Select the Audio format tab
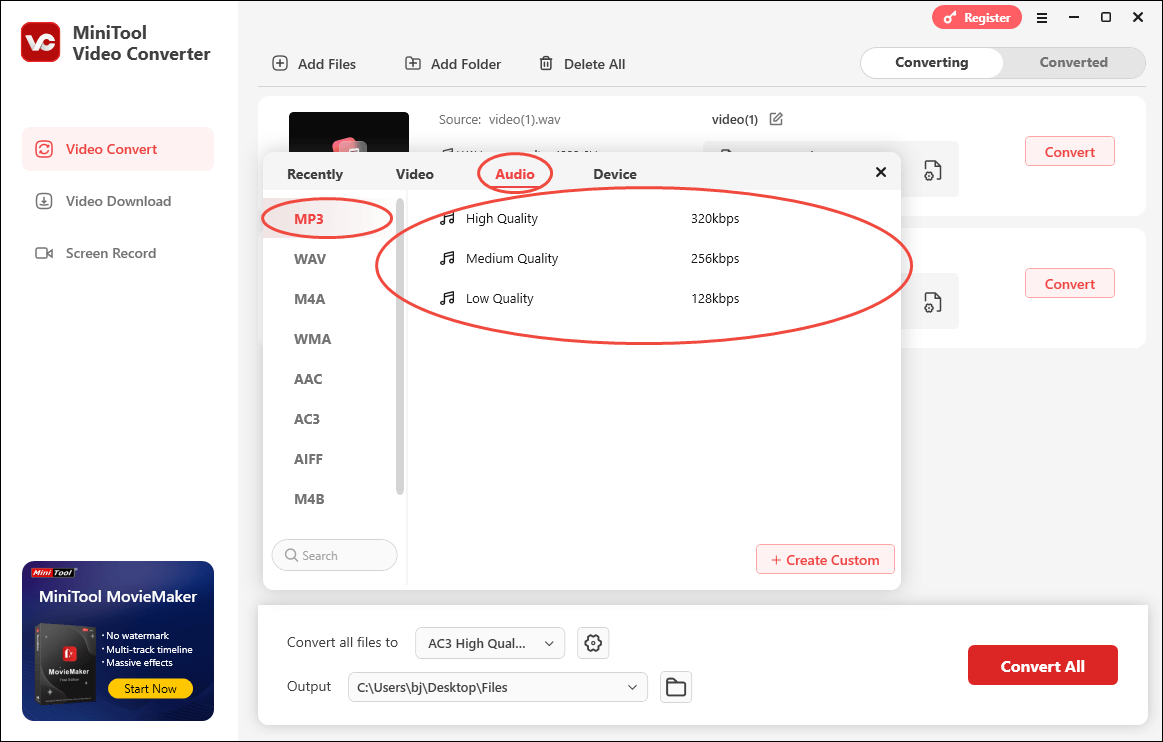 [x=515, y=174]
